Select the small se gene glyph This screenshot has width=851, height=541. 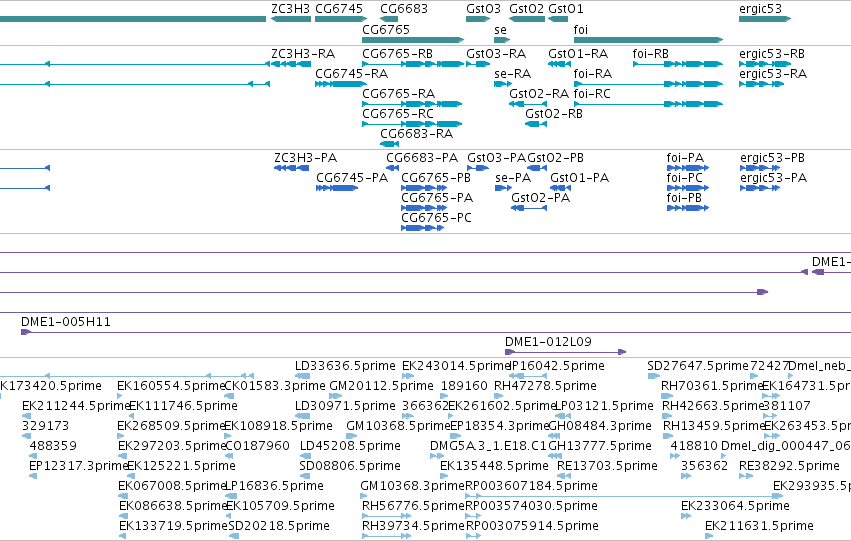click(502, 40)
